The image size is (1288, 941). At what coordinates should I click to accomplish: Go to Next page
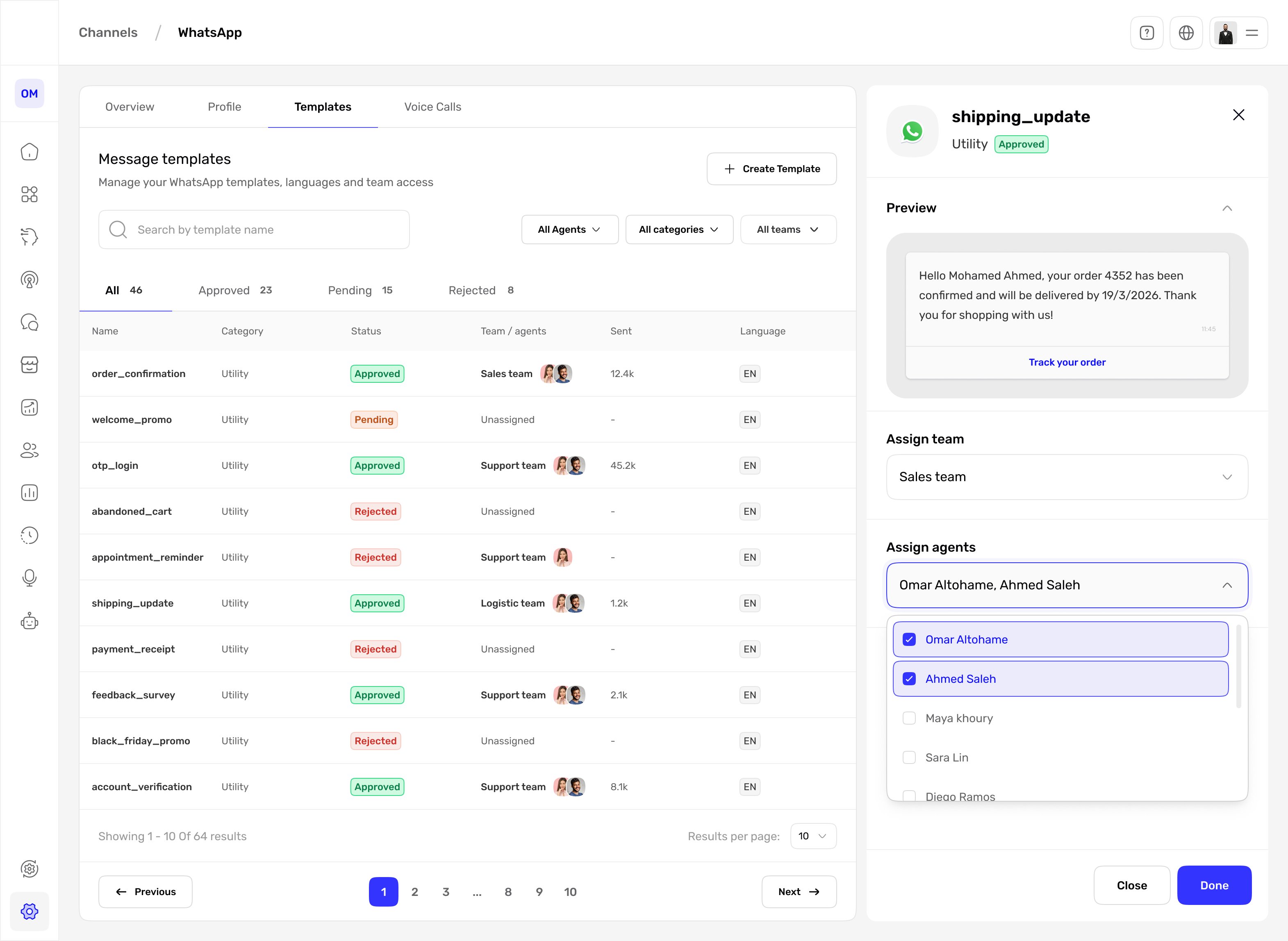click(x=799, y=891)
